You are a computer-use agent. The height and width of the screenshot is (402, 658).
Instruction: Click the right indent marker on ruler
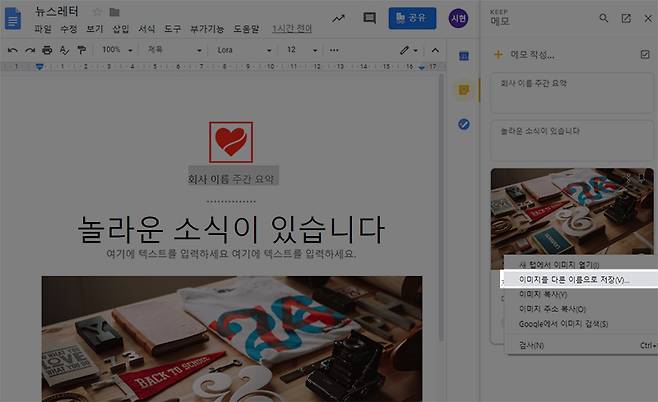[422, 66]
